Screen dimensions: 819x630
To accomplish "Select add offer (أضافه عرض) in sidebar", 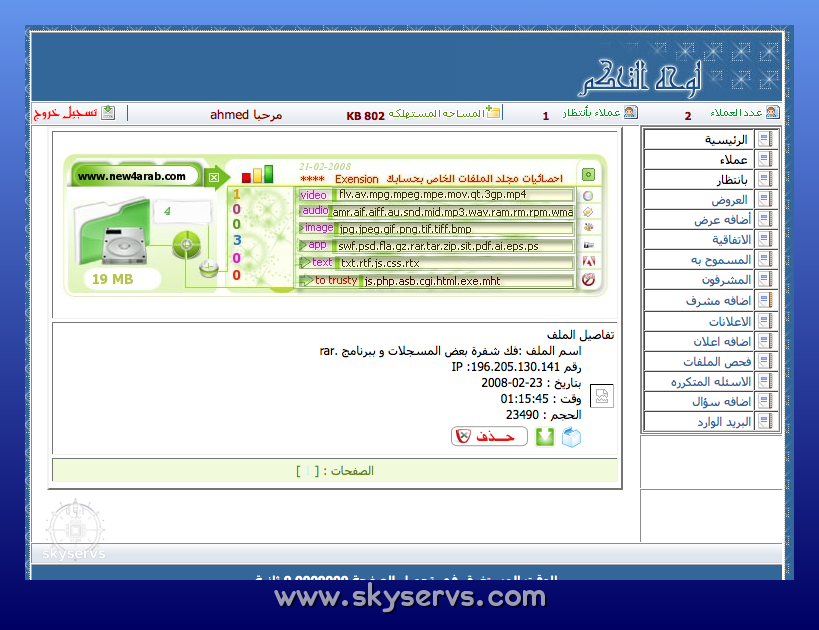I will coord(710,220).
